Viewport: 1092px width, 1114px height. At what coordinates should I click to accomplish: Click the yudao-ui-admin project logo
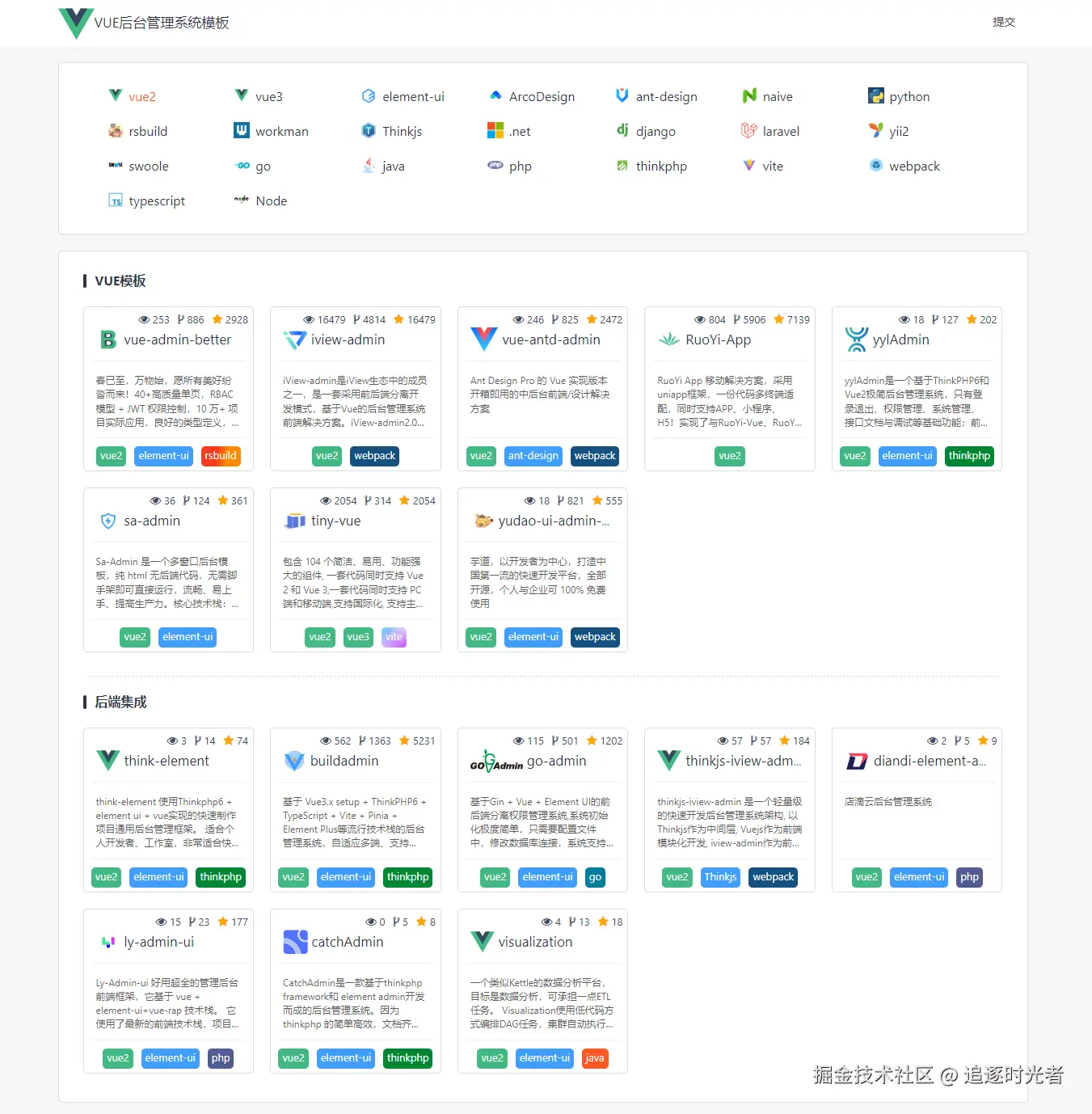point(483,521)
